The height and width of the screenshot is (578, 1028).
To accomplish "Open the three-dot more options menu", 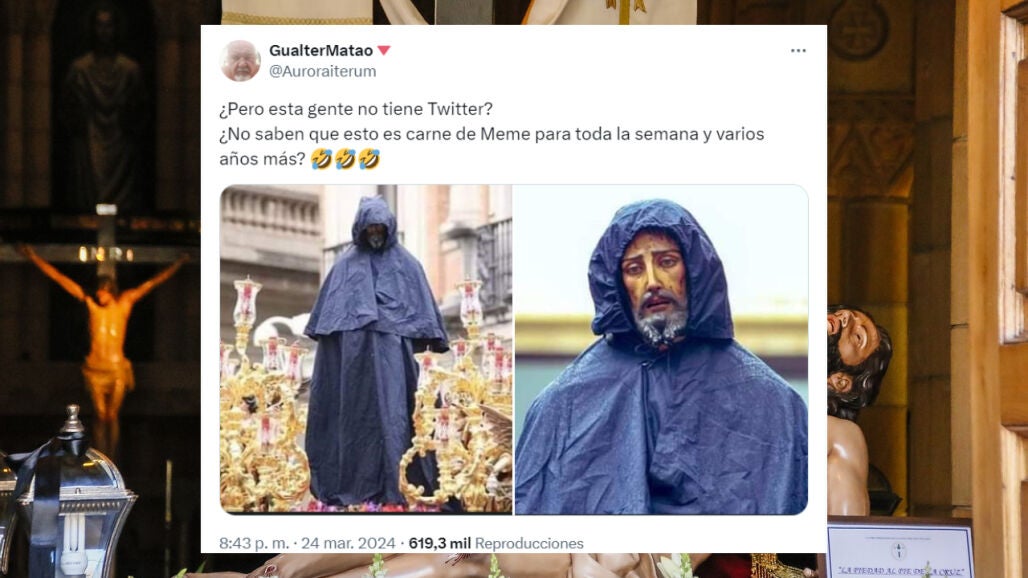I will (797, 50).
